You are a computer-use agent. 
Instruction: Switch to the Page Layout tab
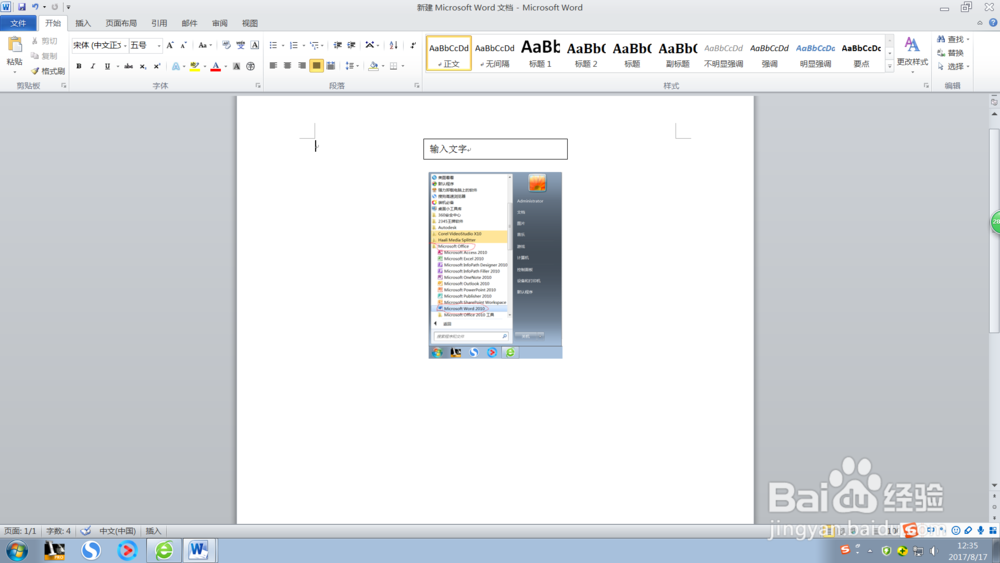(x=121, y=24)
